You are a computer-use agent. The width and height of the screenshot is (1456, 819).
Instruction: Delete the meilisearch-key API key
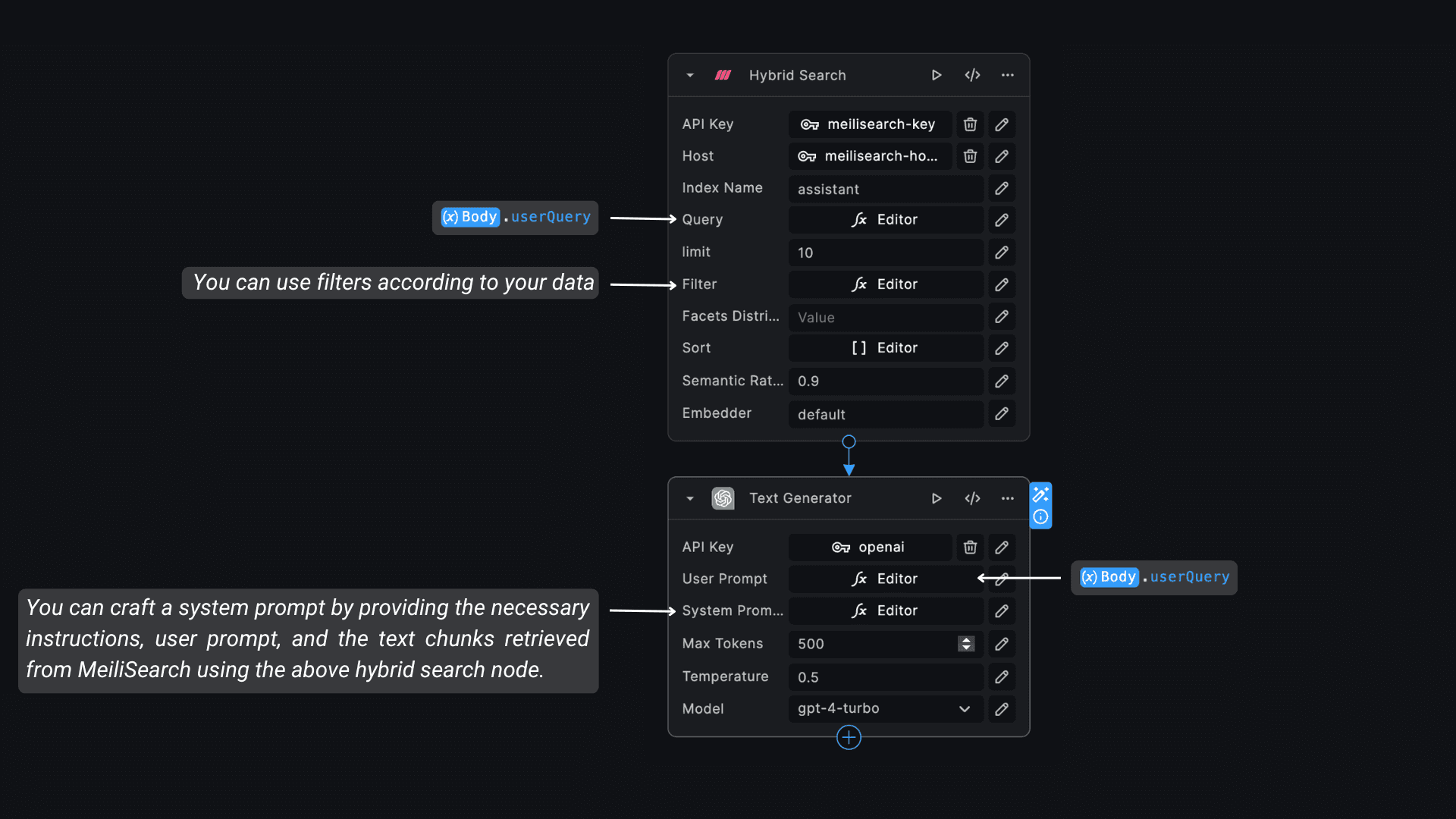(970, 124)
